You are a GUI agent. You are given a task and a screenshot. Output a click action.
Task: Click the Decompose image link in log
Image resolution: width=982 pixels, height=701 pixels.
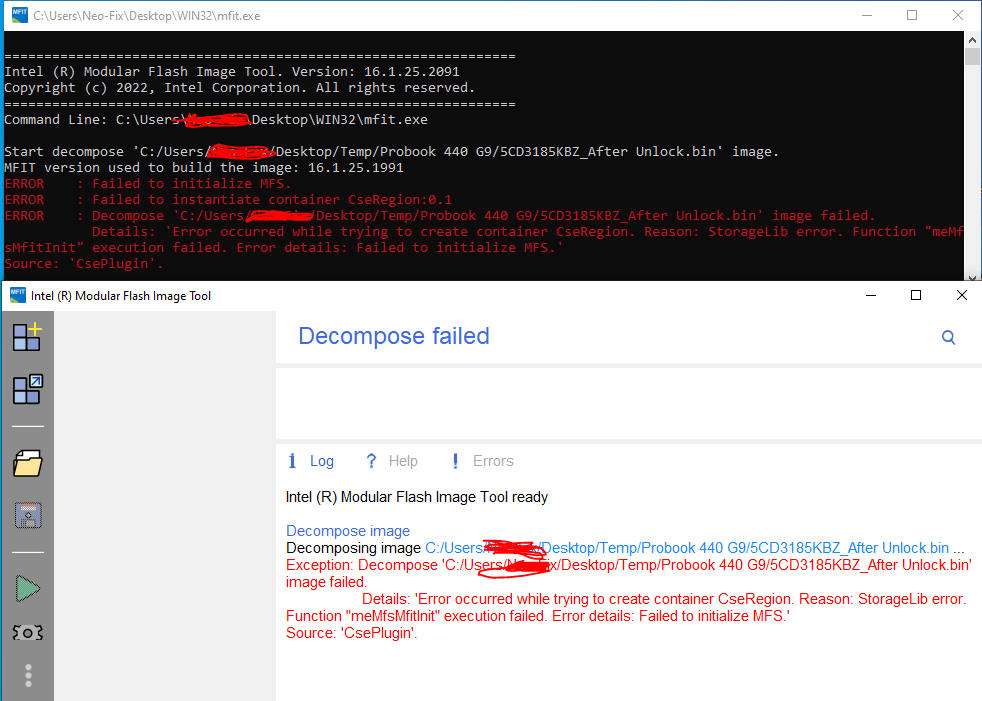pyautogui.click(x=348, y=531)
